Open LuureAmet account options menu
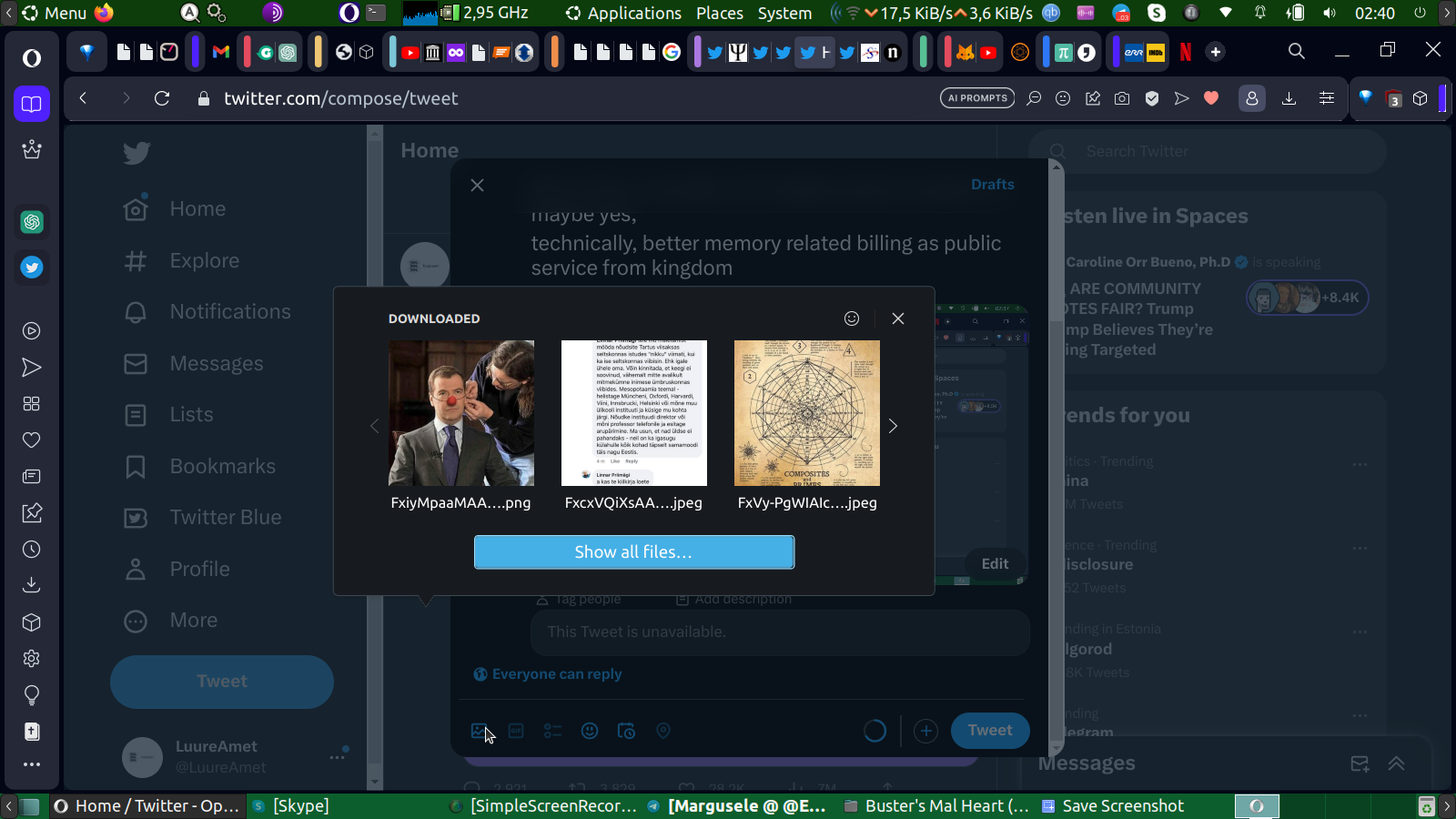1456x819 pixels. coord(338,756)
